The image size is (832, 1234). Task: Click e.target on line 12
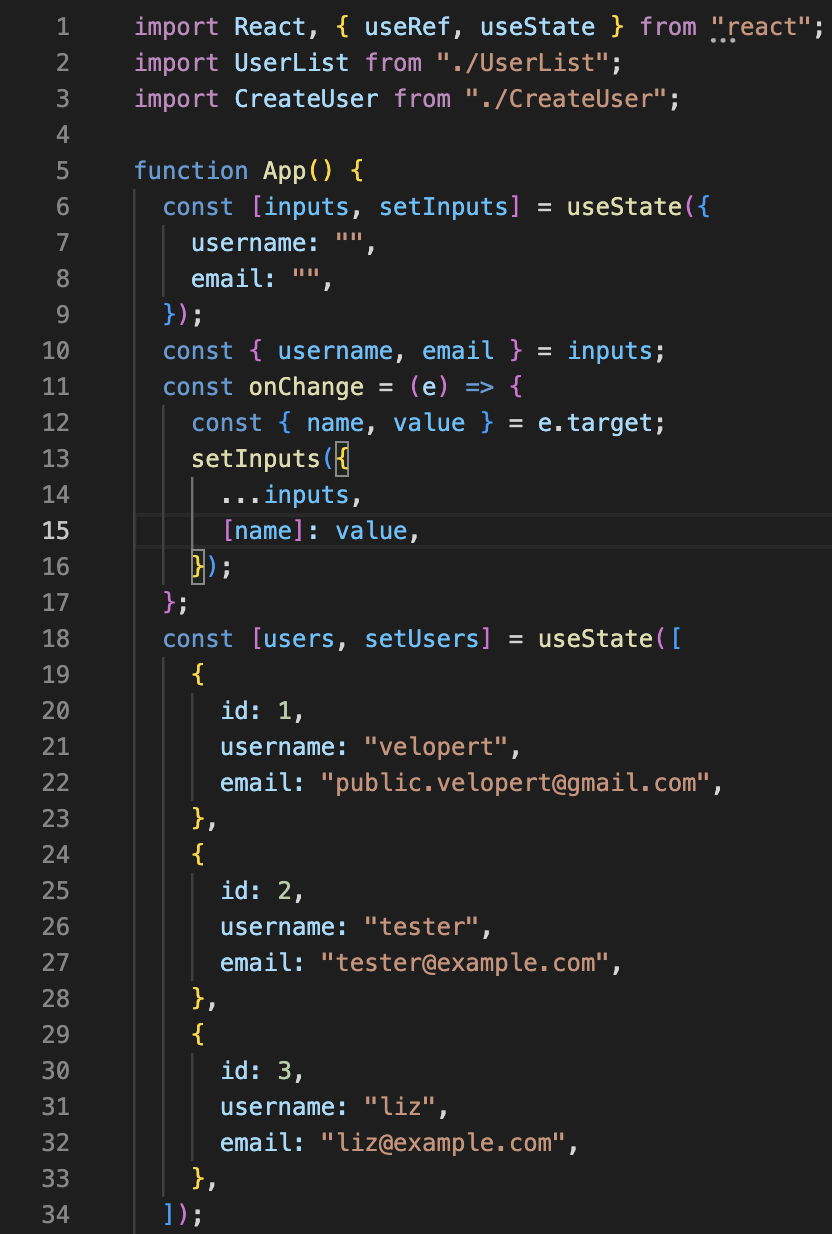595,423
